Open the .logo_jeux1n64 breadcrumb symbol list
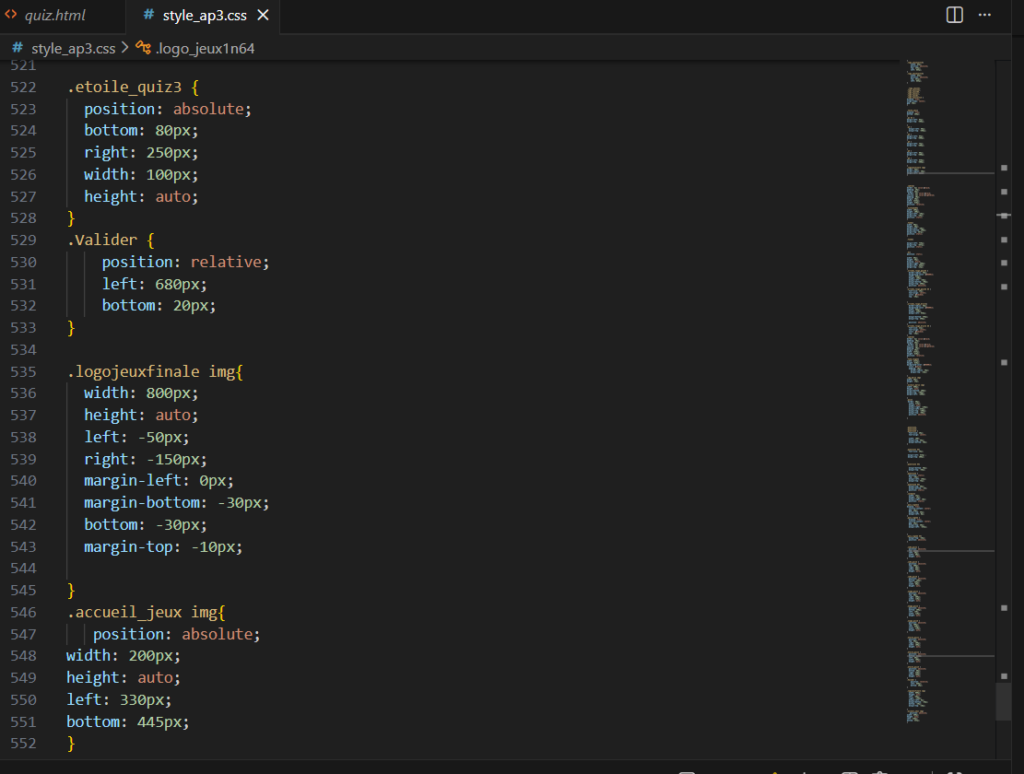The image size is (1024, 774). (205, 48)
